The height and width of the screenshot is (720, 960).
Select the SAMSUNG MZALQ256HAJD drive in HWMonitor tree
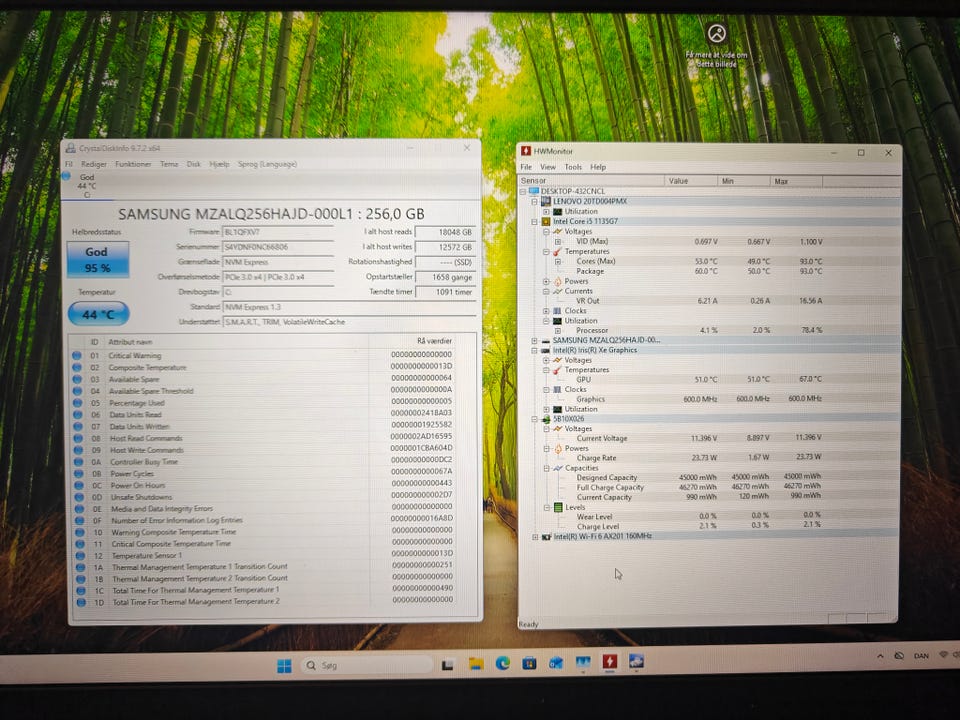click(x=608, y=340)
